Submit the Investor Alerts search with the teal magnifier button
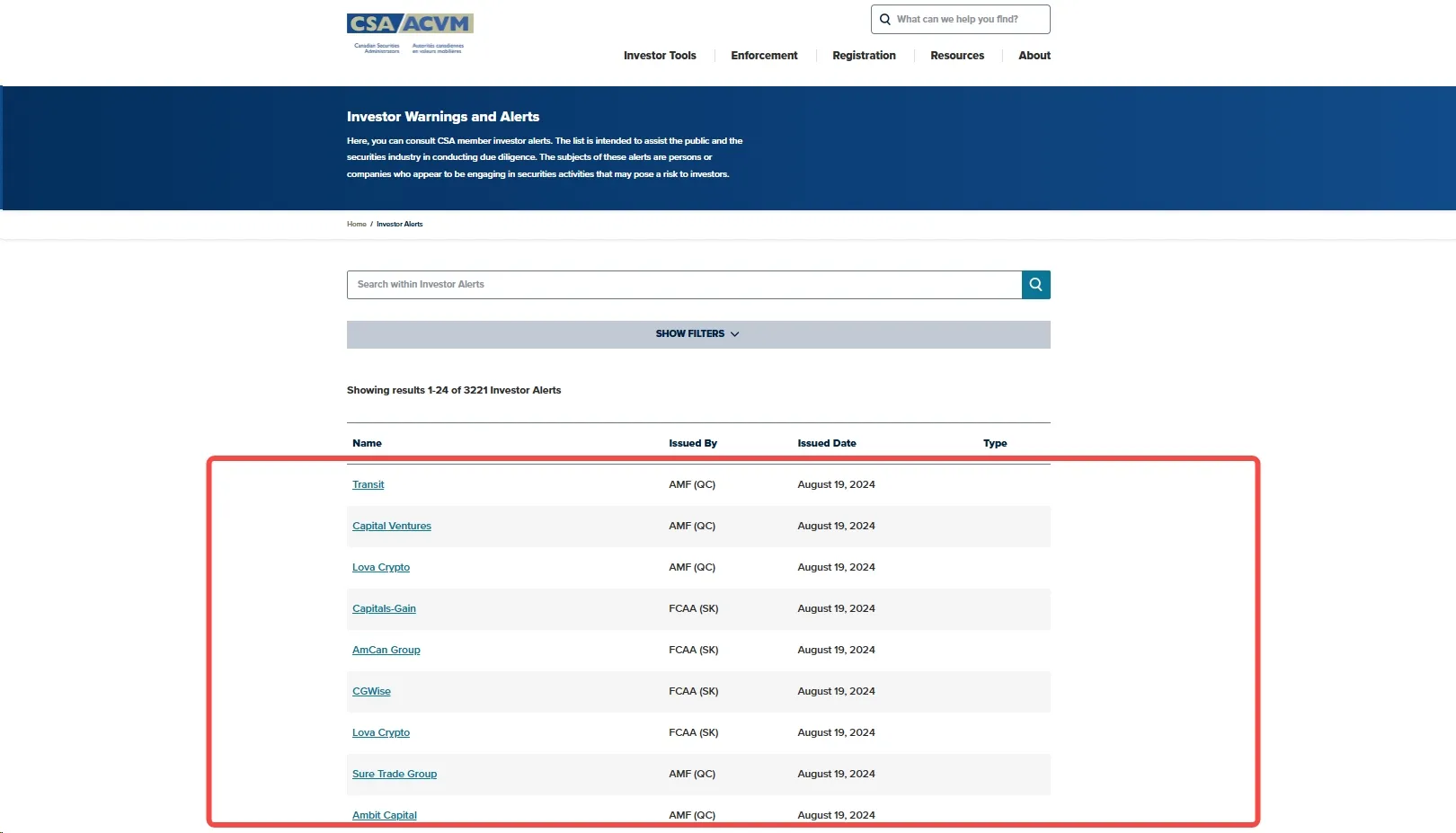The width and height of the screenshot is (1456, 833). (1035, 285)
